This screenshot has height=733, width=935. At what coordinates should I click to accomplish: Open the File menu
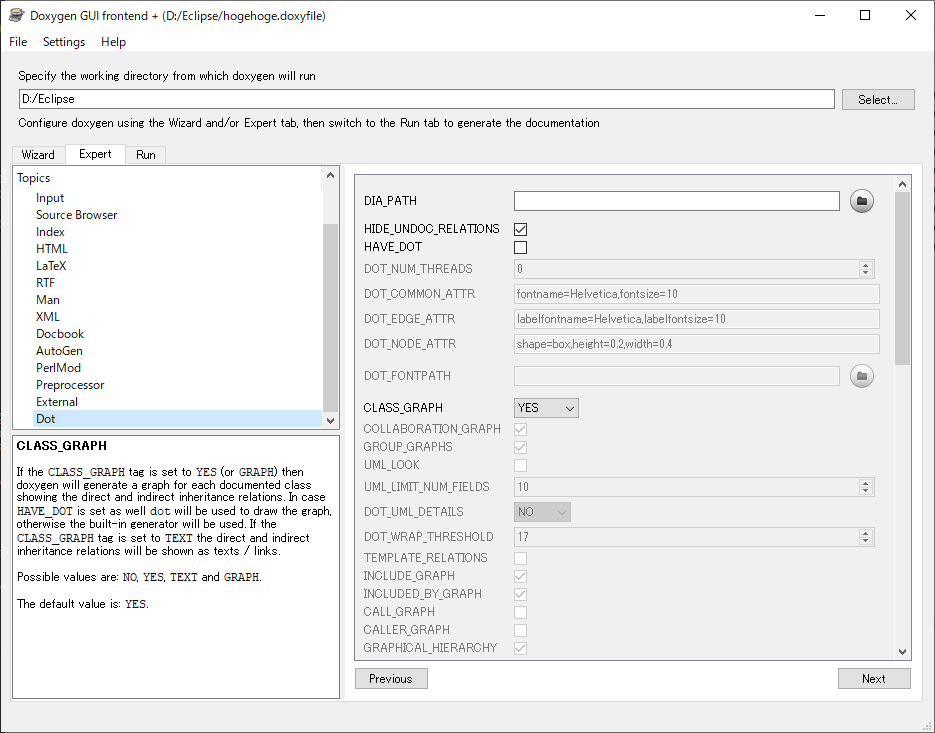pos(18,42)
